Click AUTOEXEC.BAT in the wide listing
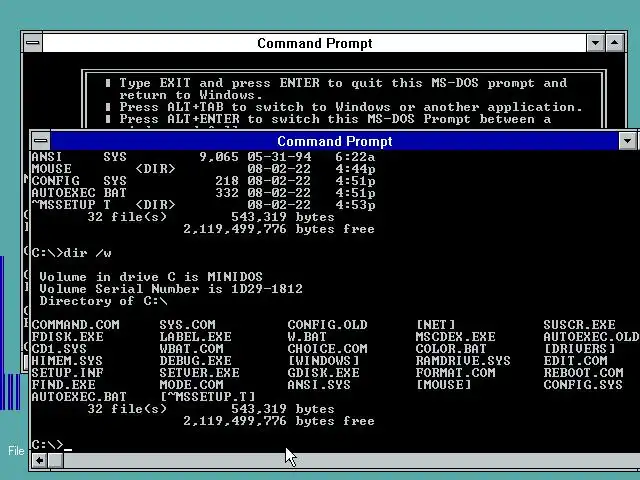The height and width of the screenshot is (480, 640). point(79,397)
